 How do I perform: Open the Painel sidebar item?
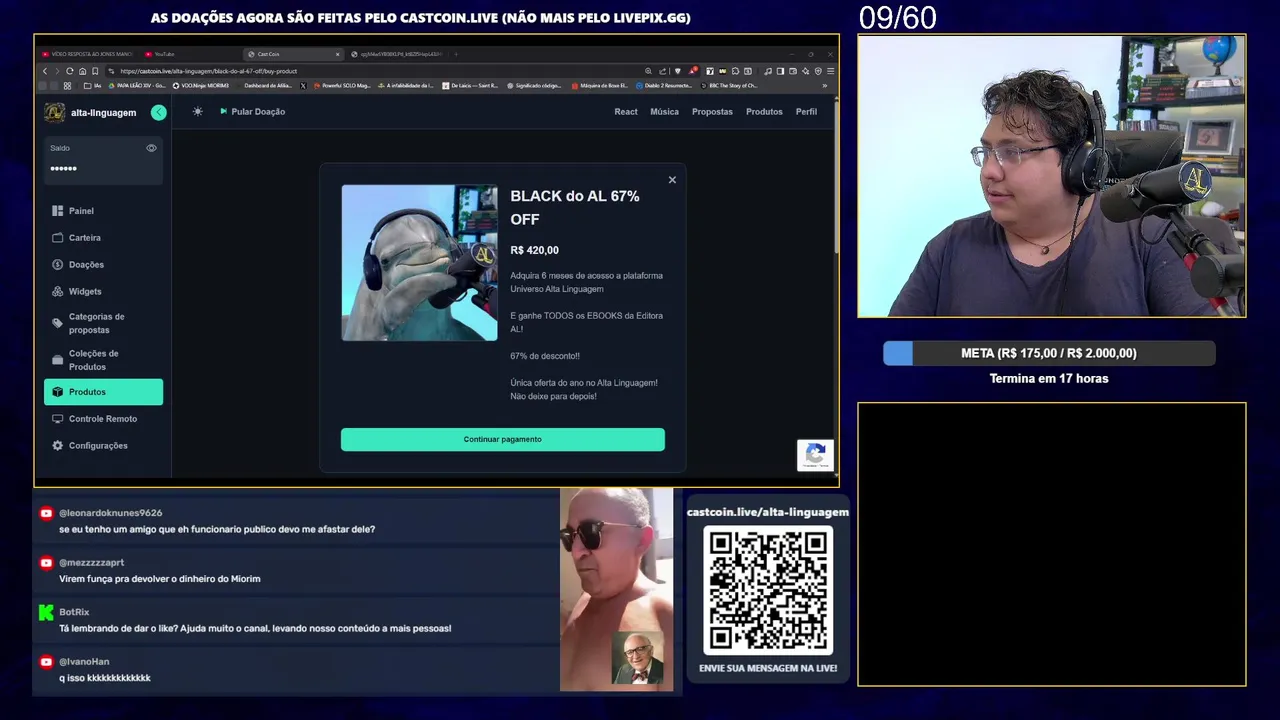coord(103,211)
